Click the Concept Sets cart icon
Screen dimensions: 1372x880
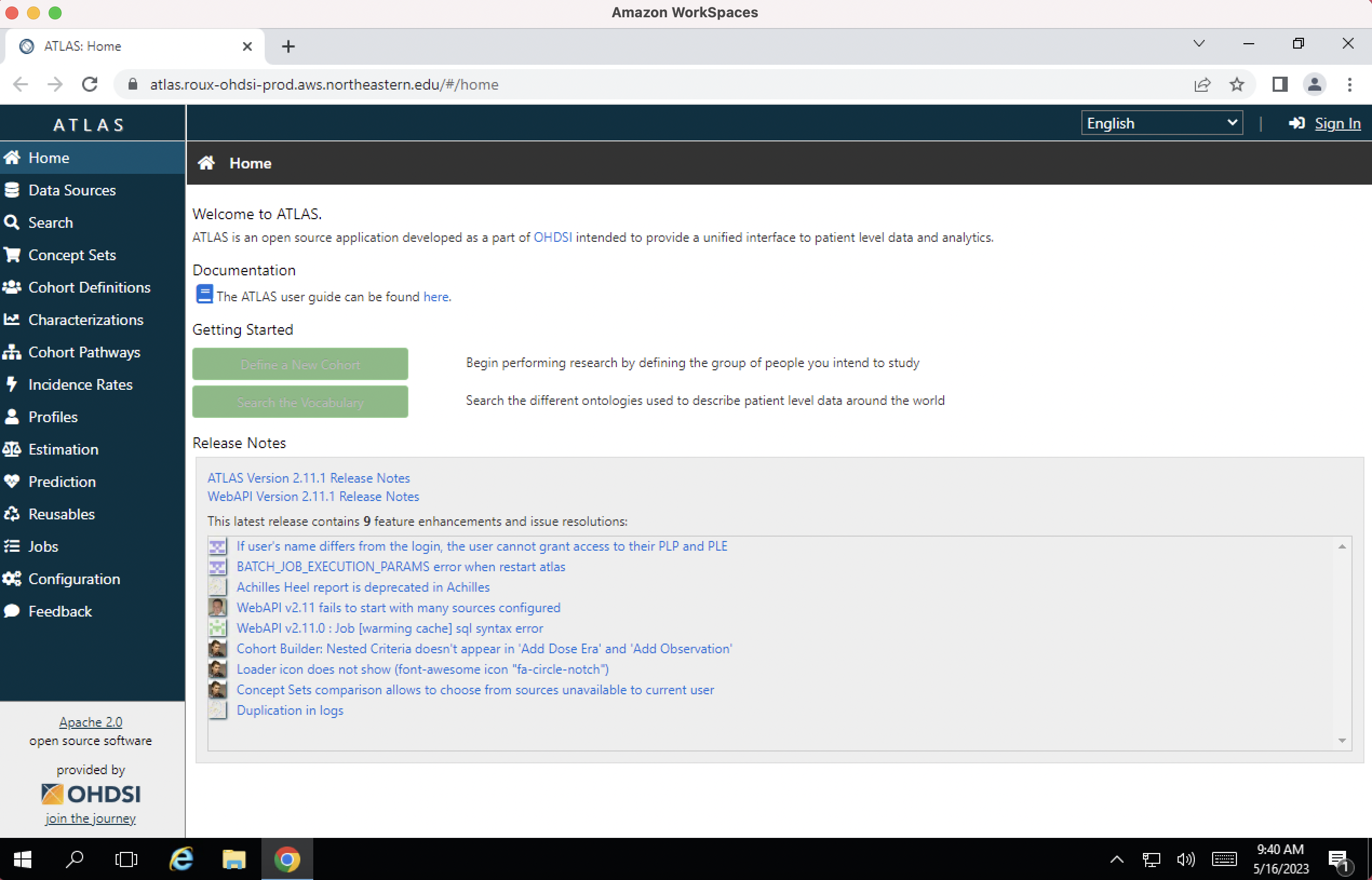12,255
